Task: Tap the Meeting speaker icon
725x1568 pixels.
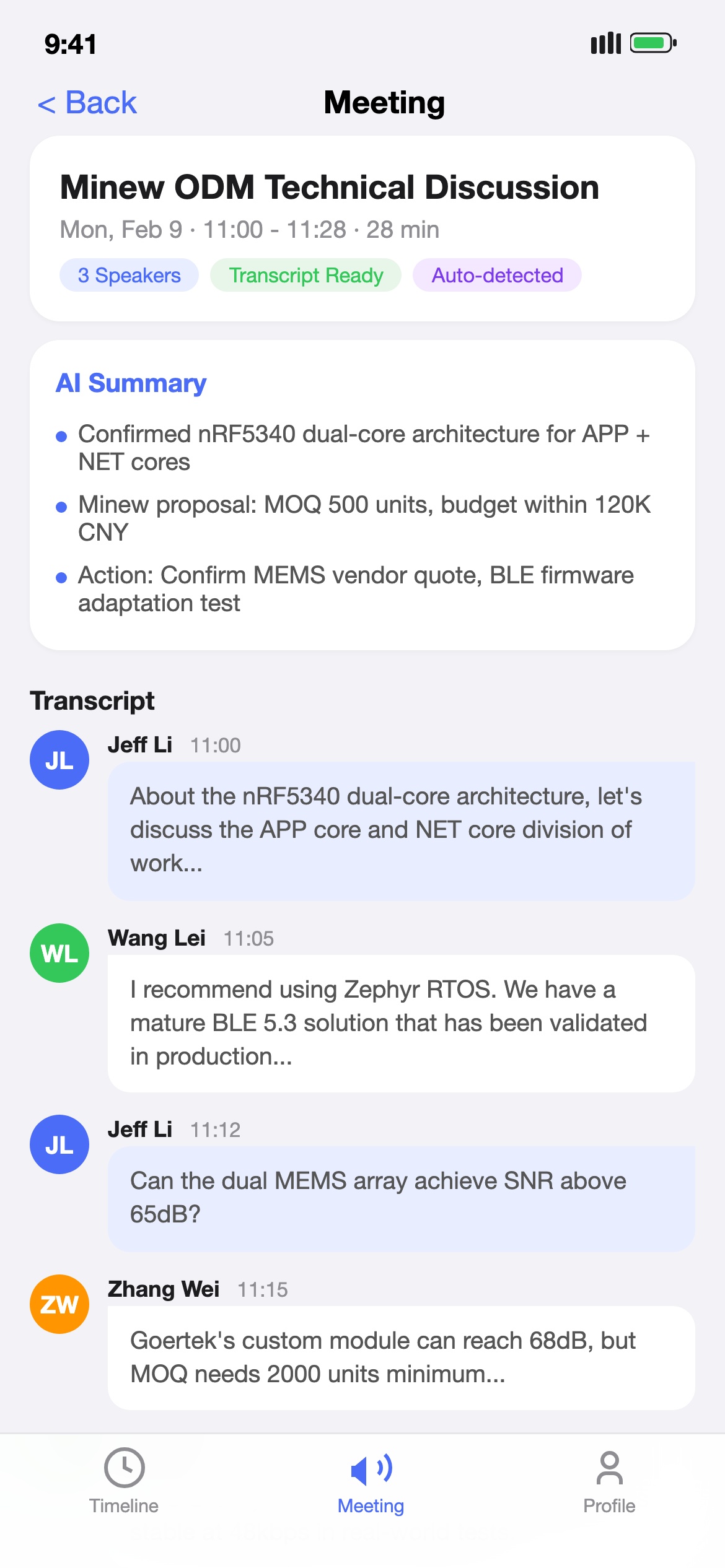Action: 371,1469
